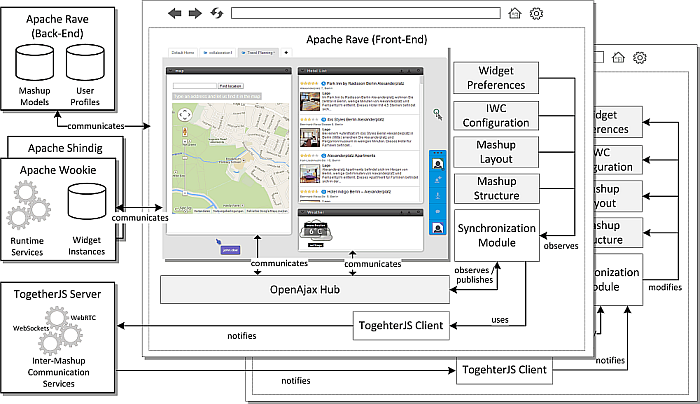The height and width of the screenshot is (404, 700).
Task: Open the browser settings gear
Action: tap(536, 13)
